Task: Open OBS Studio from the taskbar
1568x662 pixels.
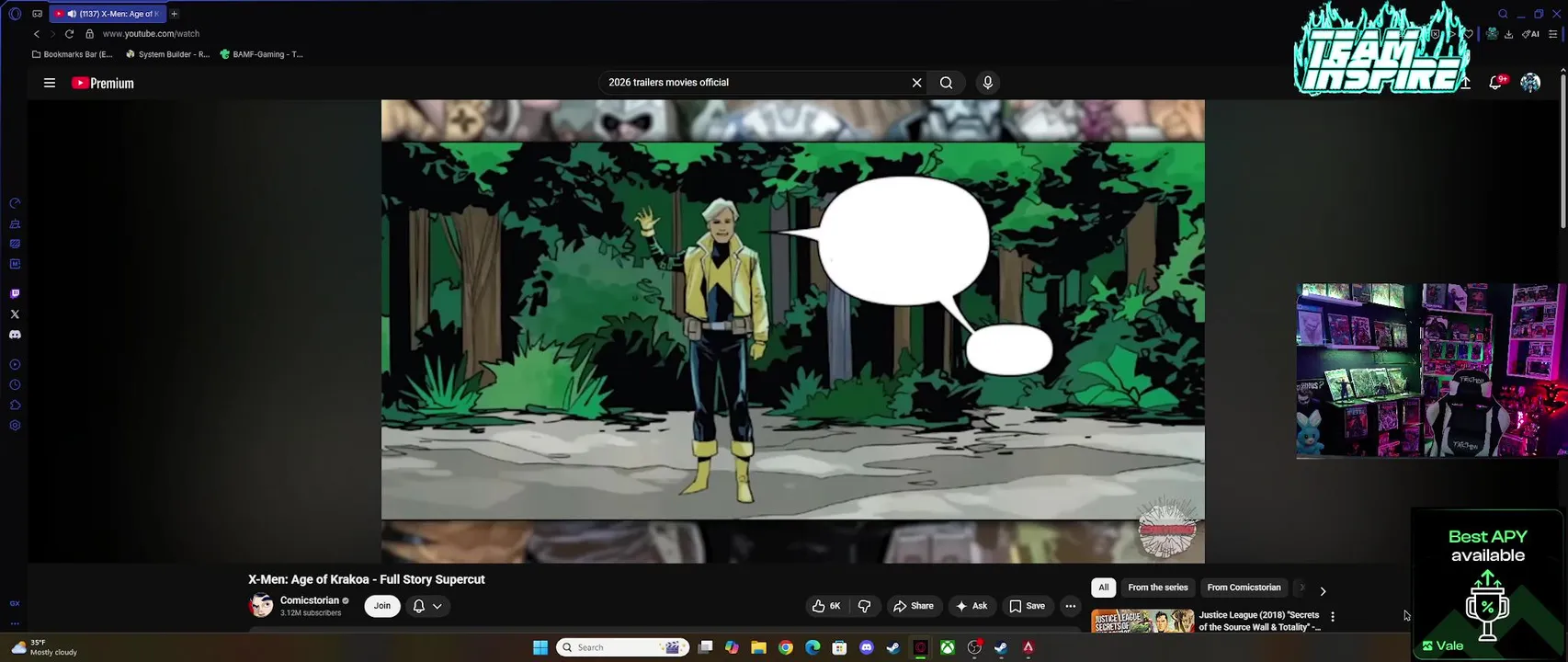Action: (974, 647)
